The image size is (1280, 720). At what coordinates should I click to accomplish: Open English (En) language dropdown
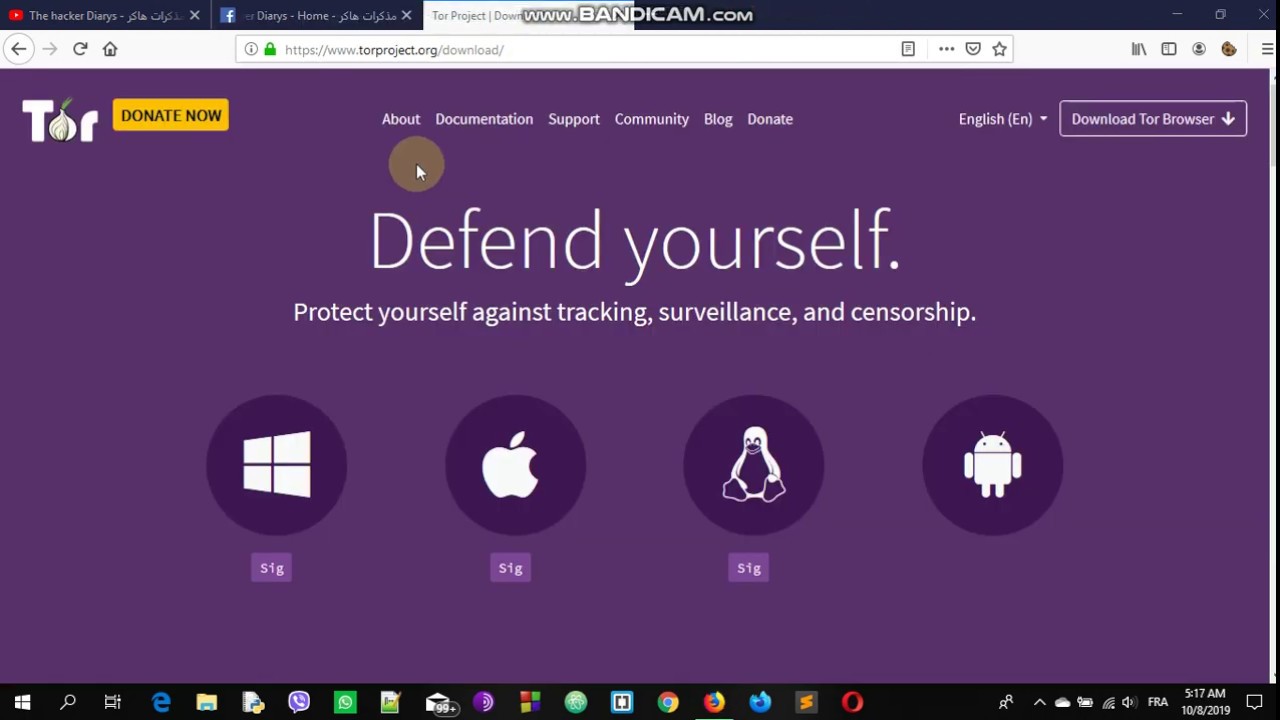1003,119
